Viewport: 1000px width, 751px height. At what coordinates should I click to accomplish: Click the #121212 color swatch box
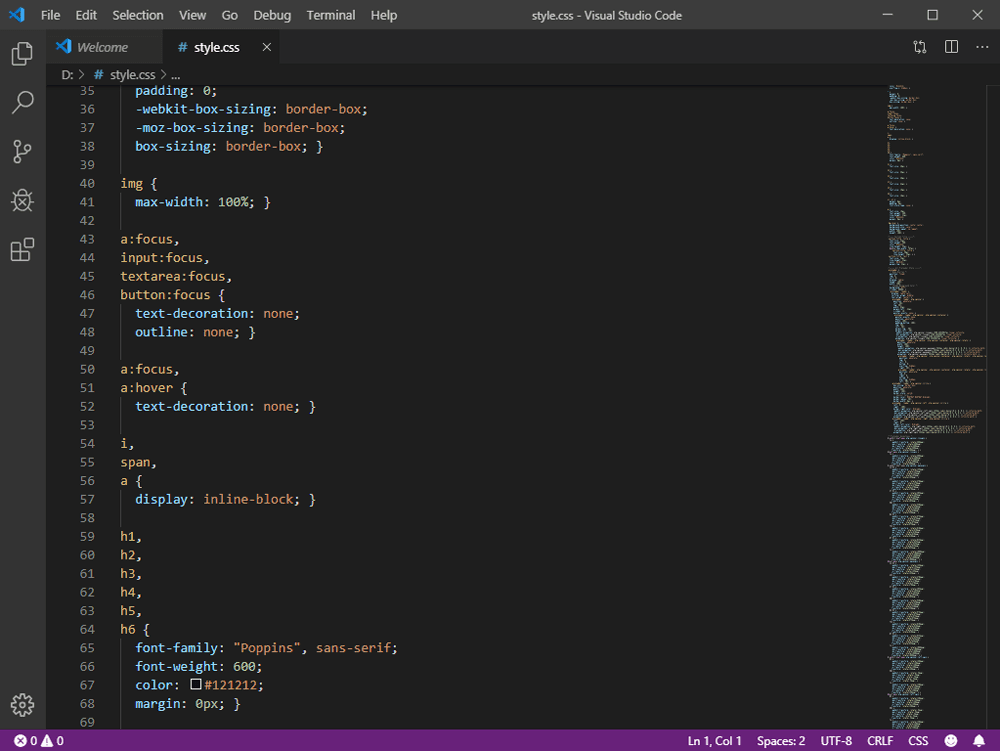tap(196, 684)
